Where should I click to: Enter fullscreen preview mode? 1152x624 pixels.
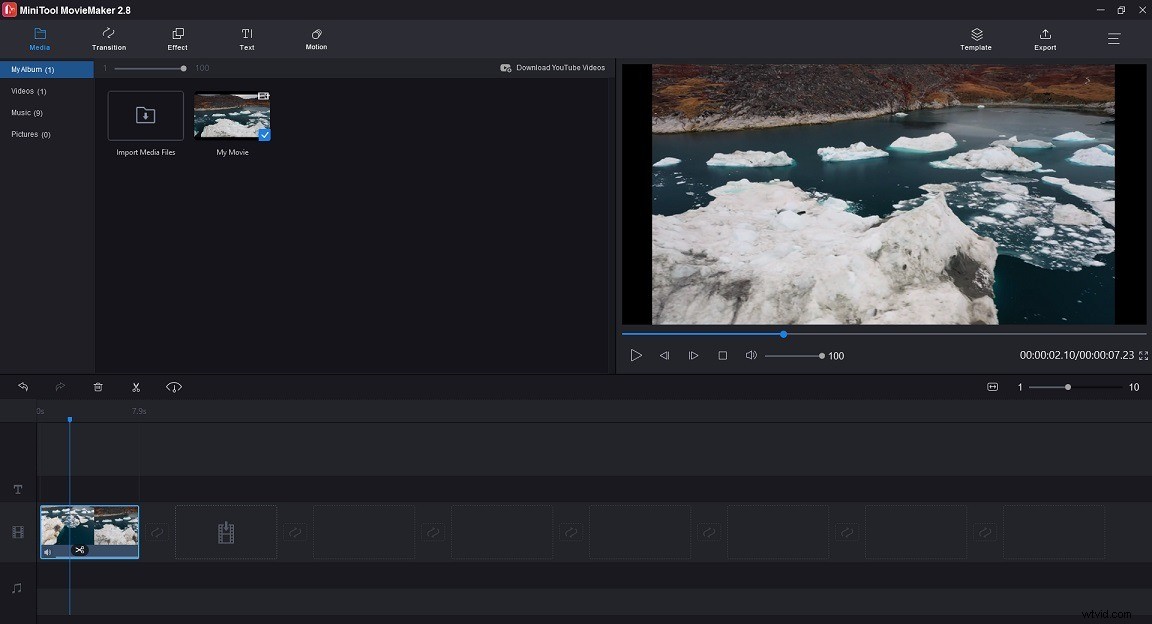click(x=1141, y=355)
